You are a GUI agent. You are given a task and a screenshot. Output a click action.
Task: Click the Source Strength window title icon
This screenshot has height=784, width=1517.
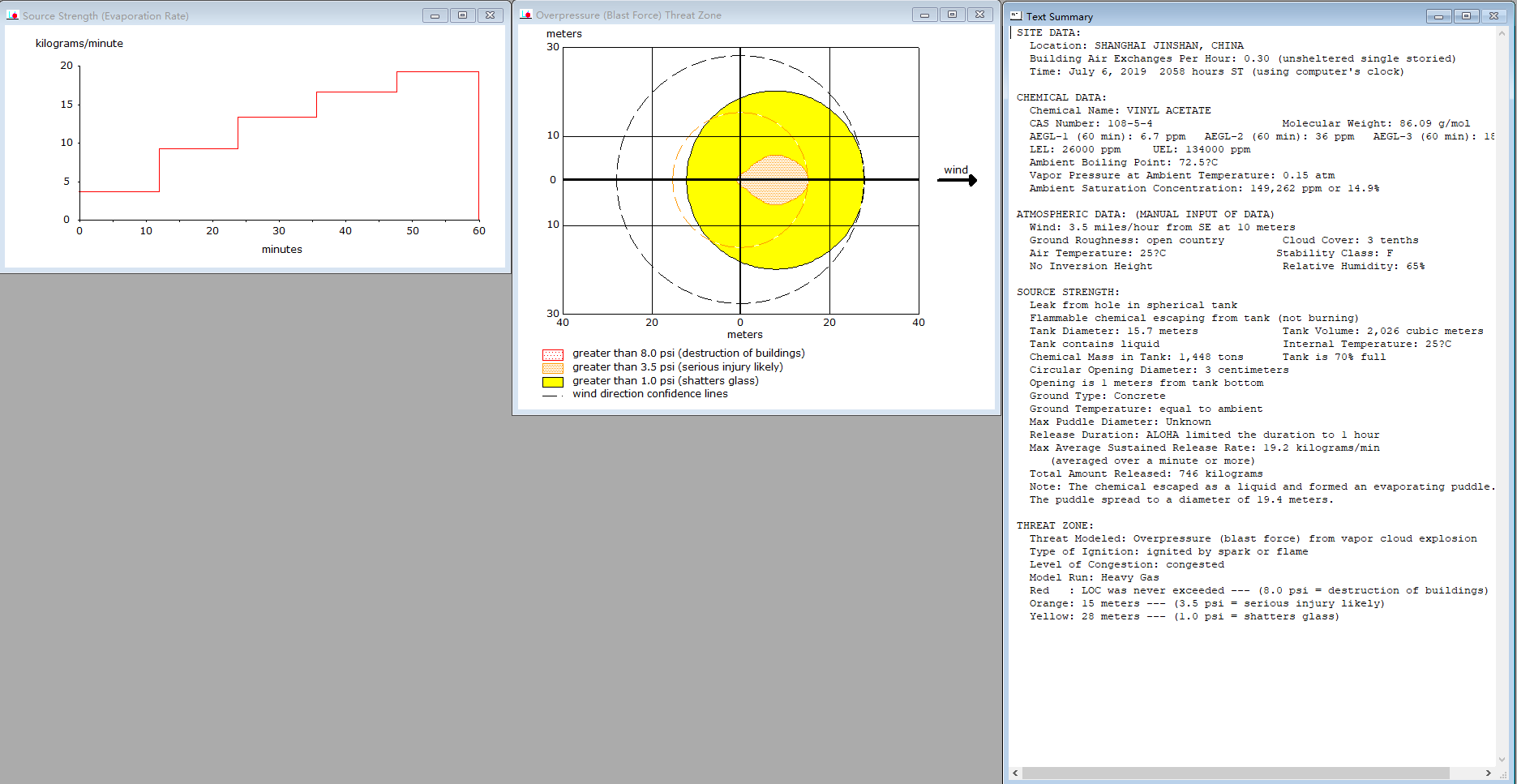13,15
